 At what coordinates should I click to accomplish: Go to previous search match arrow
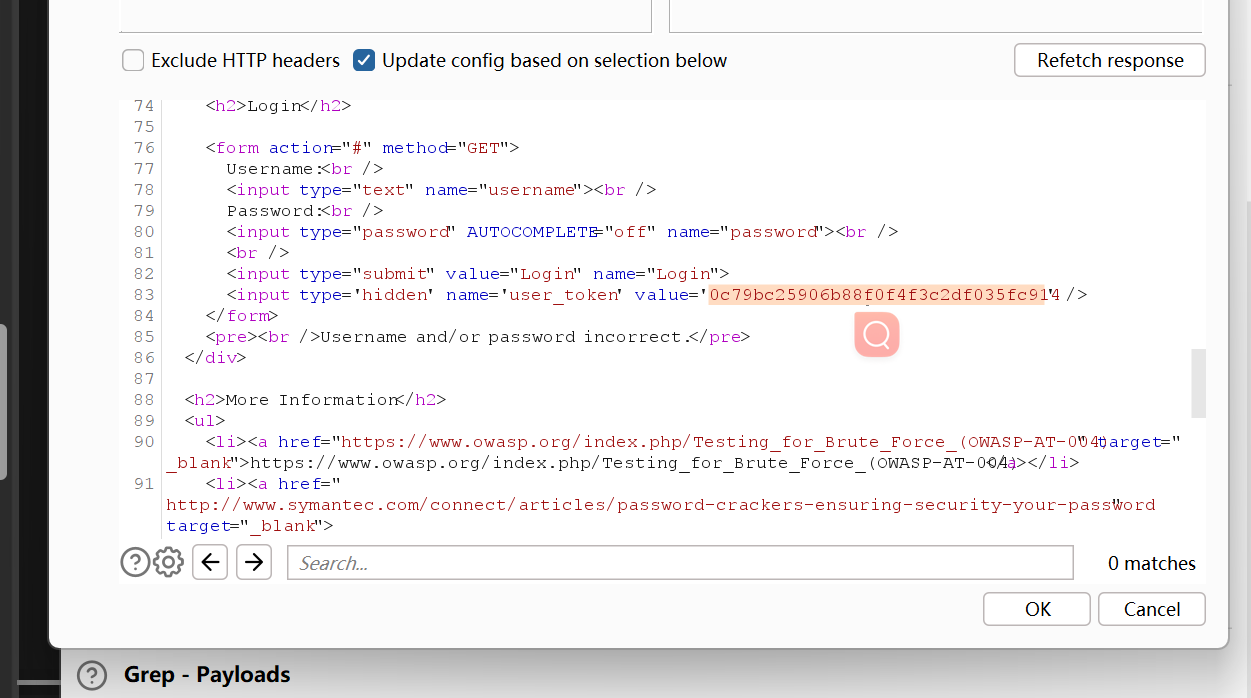pyautogui.click(x=210, y=562)
